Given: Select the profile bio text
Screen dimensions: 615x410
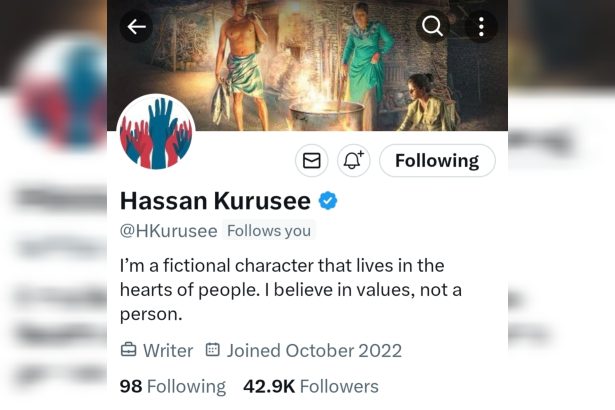Looking at the screenshot, I should 291,290.
